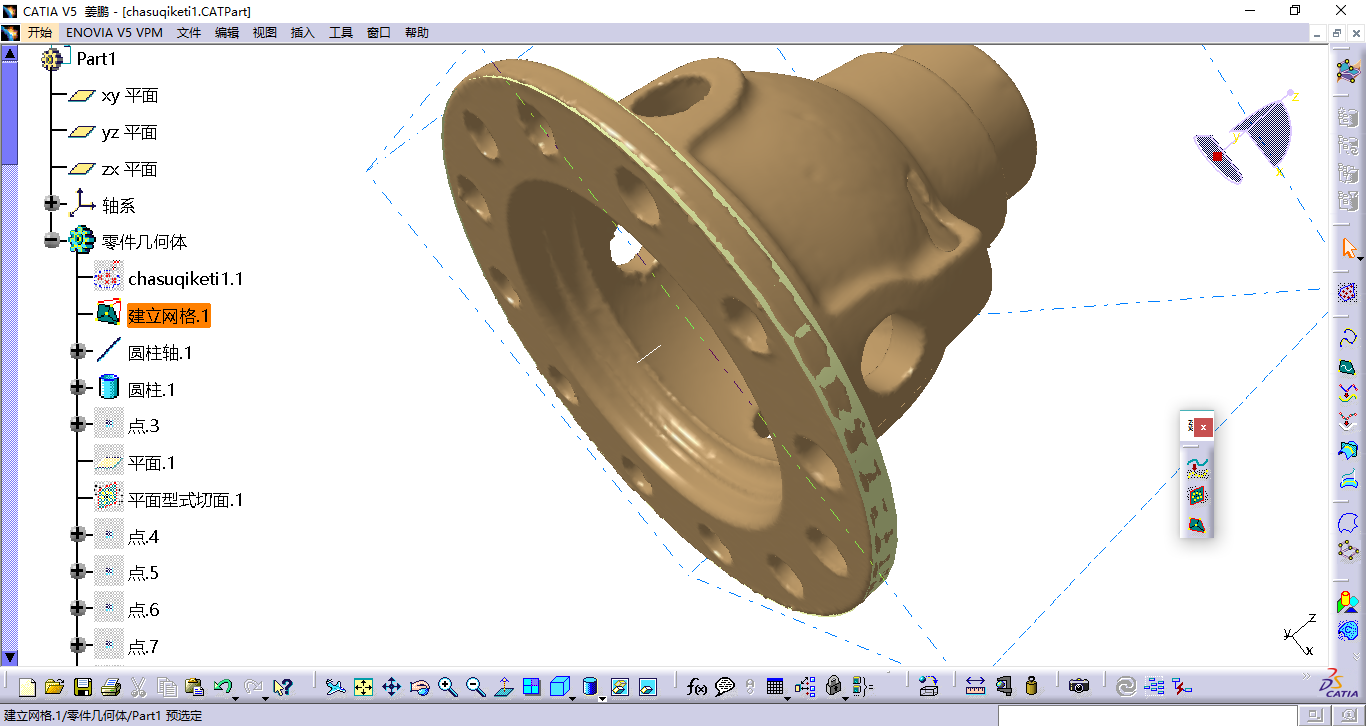The width and height of the screenshot is (1366, 726).
Task: Open the Formula f(x) tool
Action: (697, 687)
